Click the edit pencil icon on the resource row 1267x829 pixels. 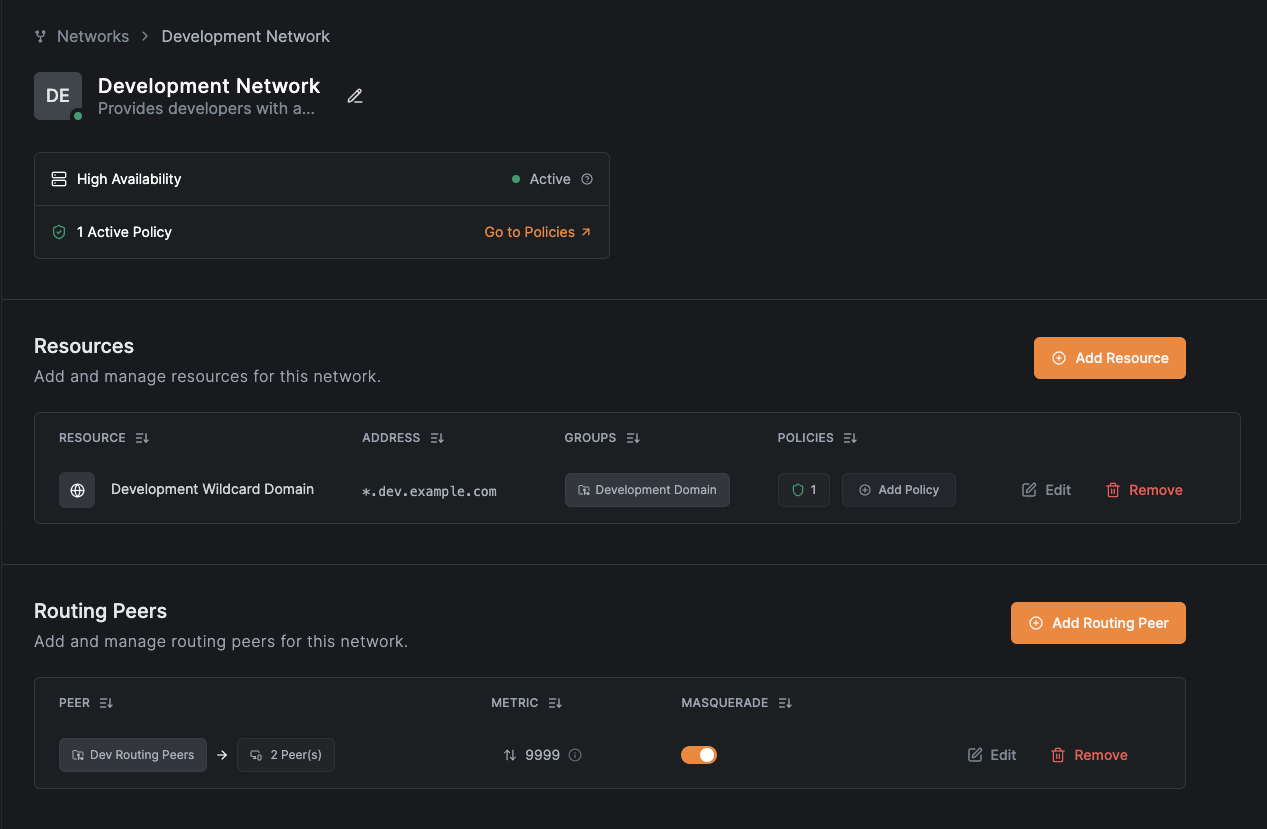click(1028, 490)
